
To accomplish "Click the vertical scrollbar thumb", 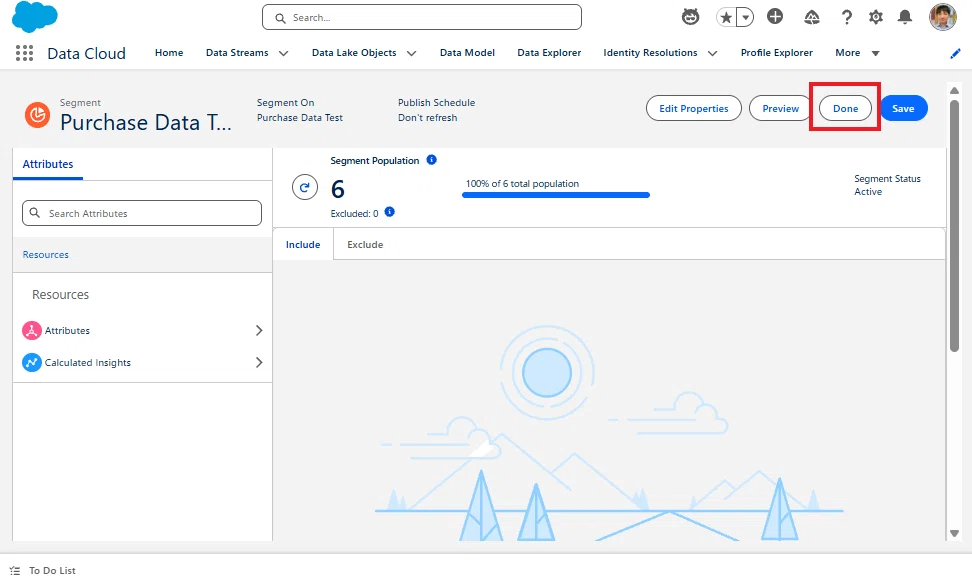I will pos(955,226).
